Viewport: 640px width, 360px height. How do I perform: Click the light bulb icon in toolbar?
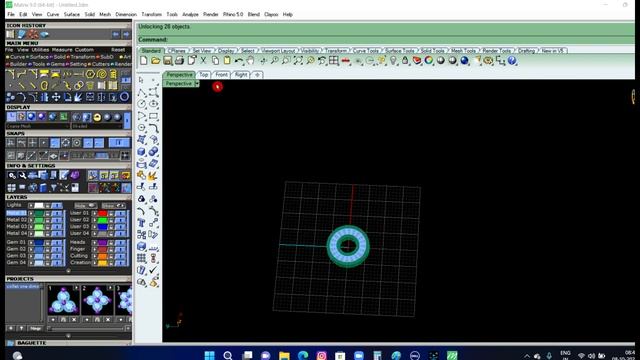[x=393, y=61]
